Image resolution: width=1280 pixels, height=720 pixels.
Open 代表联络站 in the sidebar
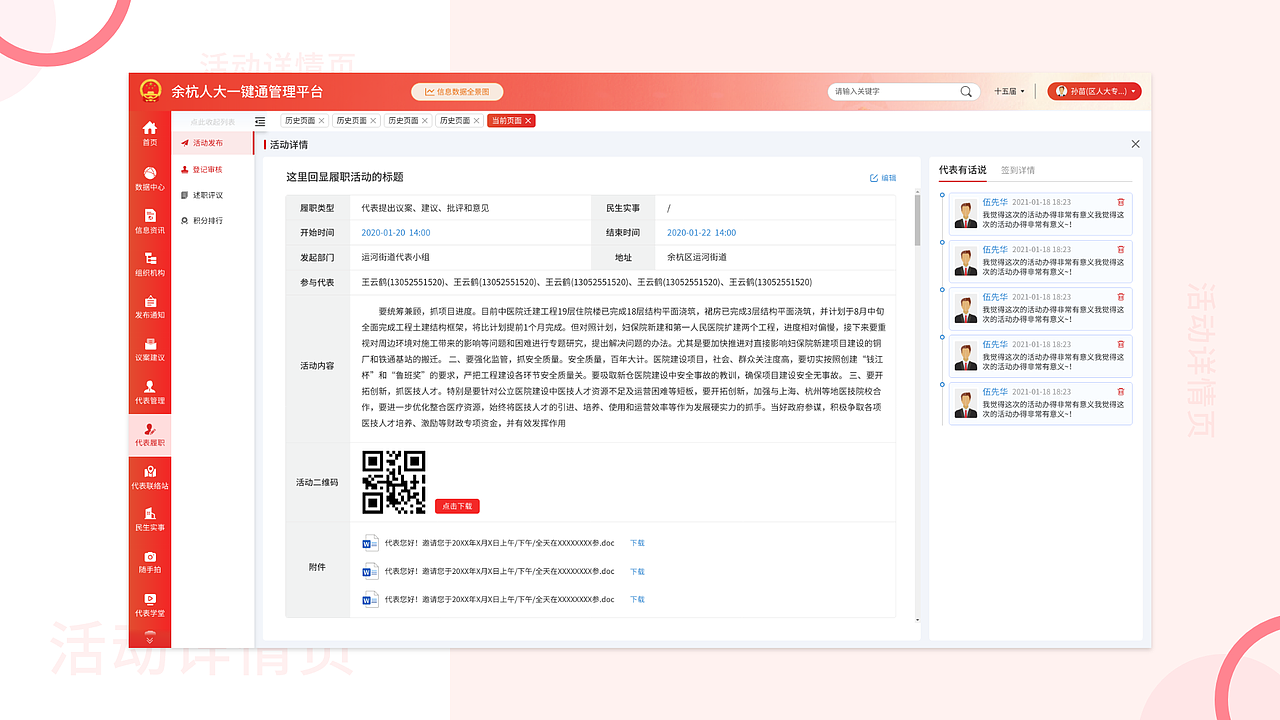150,478
